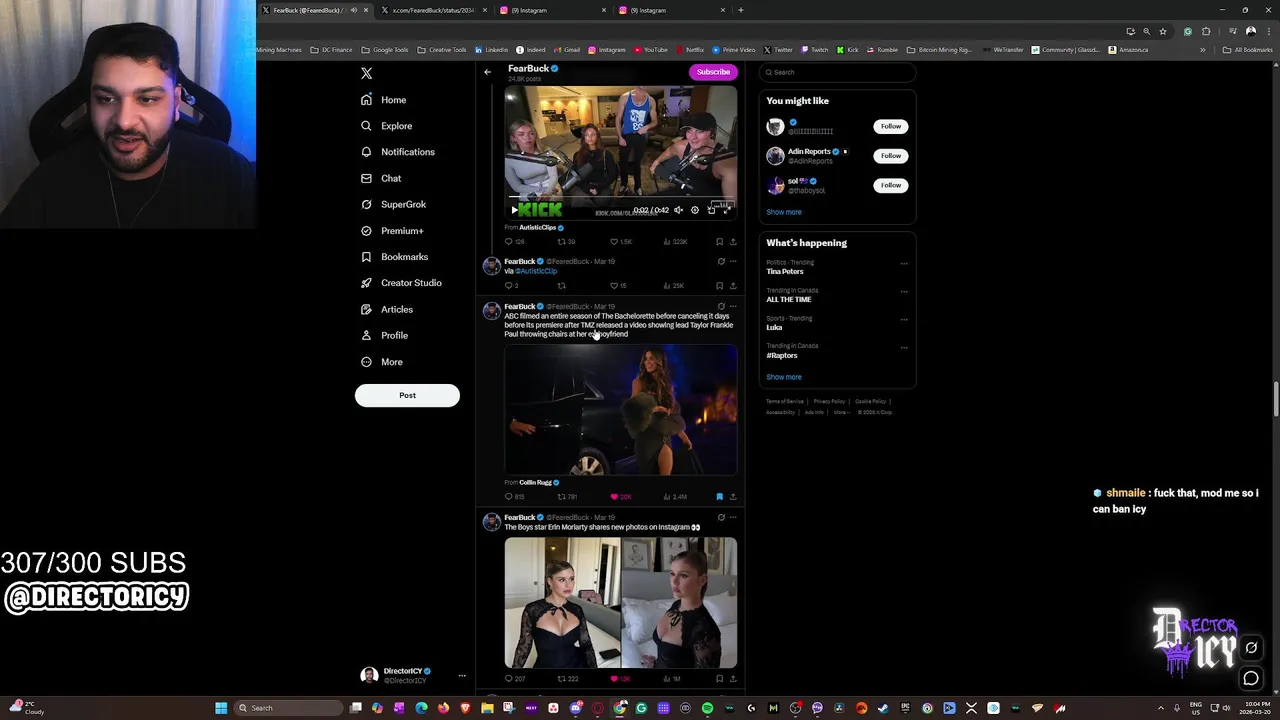The image size is (1280, 720).
Task: Click the X Search input field
Action: [x=838, y=72]
